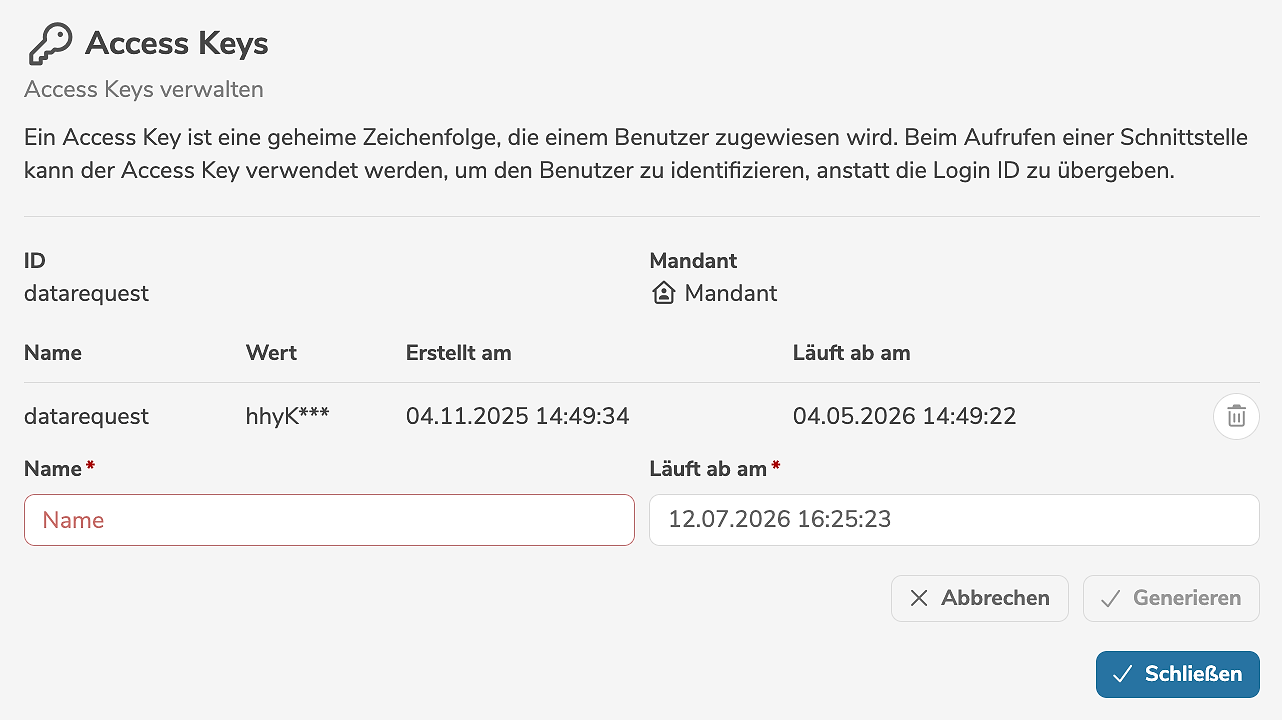
Task: Click the Name input field
Action: click(x=329, y=520)
